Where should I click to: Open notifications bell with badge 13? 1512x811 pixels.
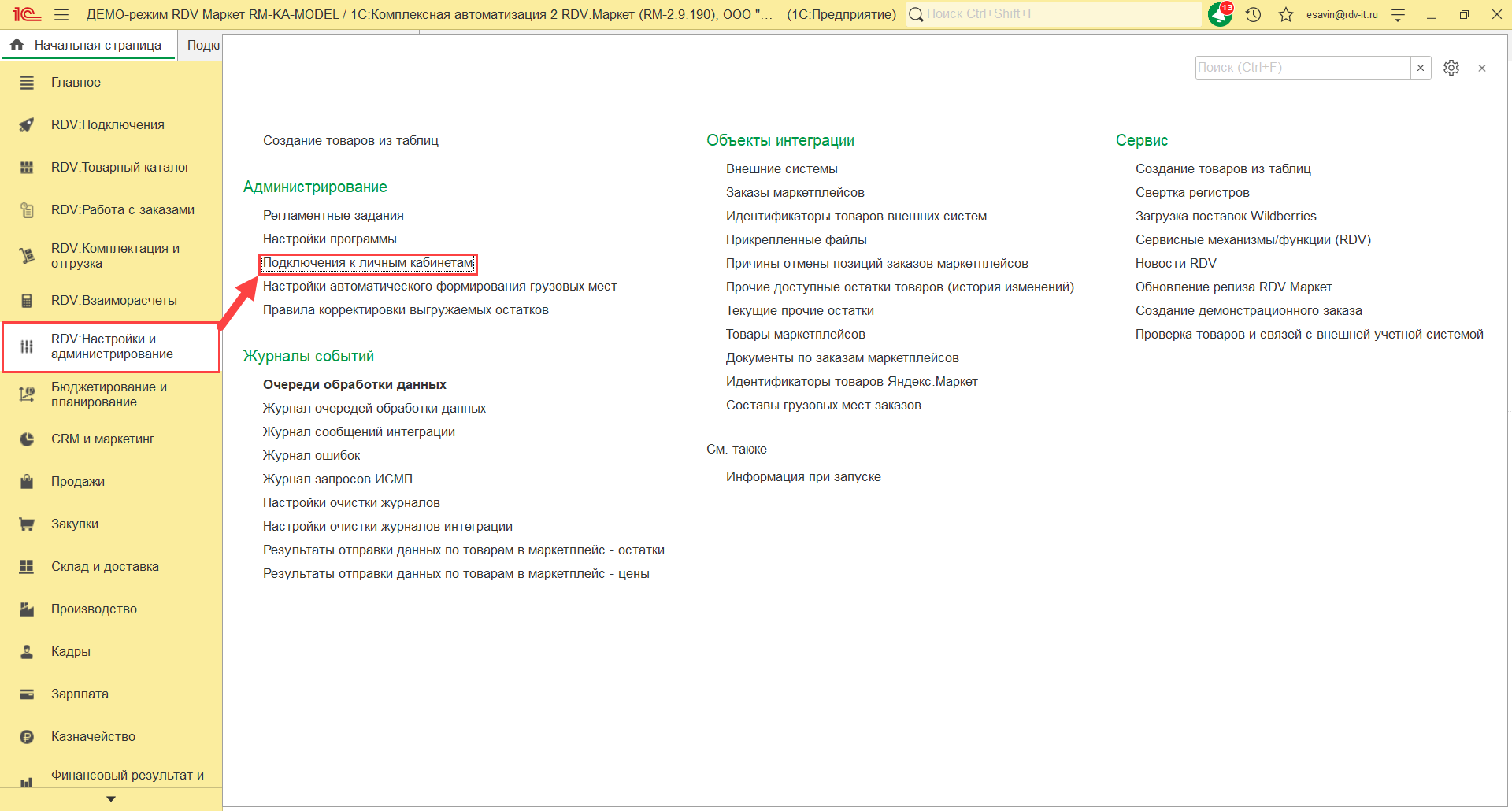coord(1221,14)
